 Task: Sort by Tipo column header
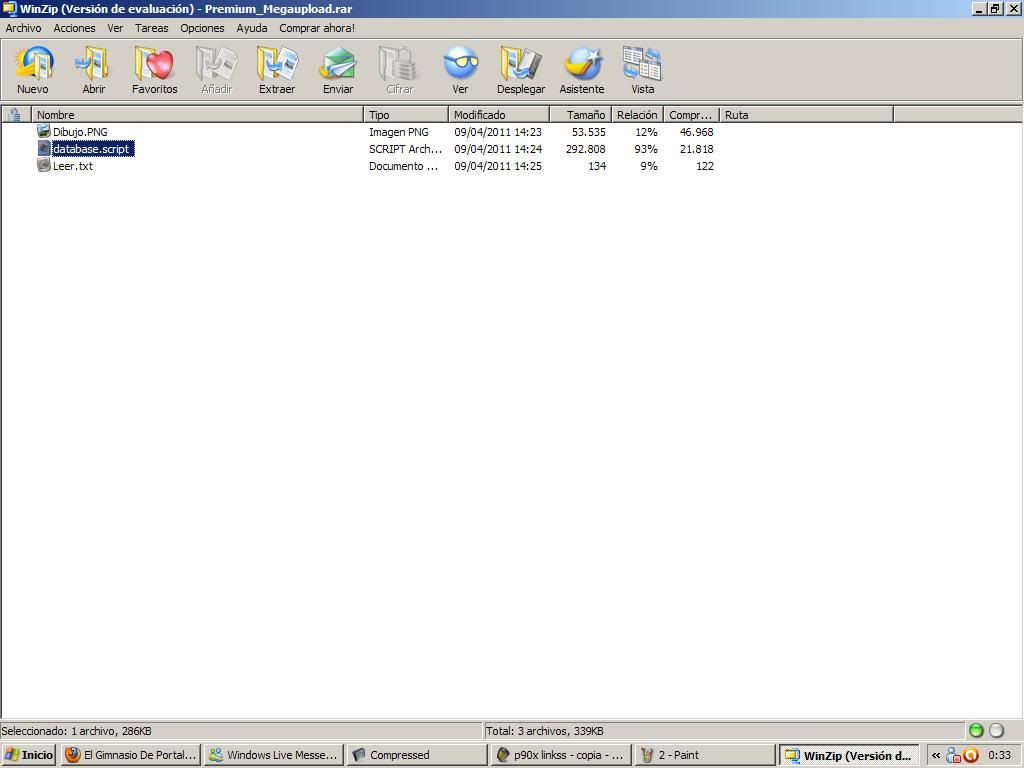point(406,115)
